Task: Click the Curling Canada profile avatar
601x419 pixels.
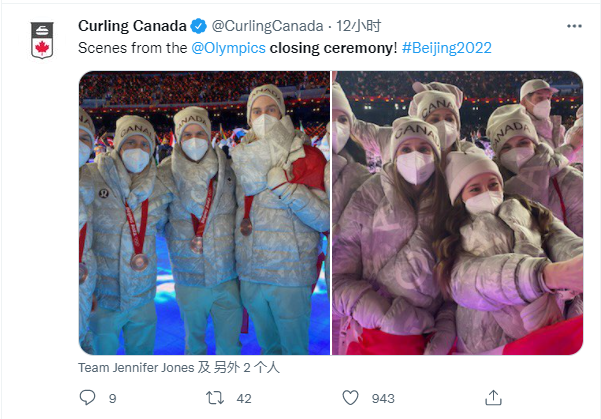Action: click(40, 40)
